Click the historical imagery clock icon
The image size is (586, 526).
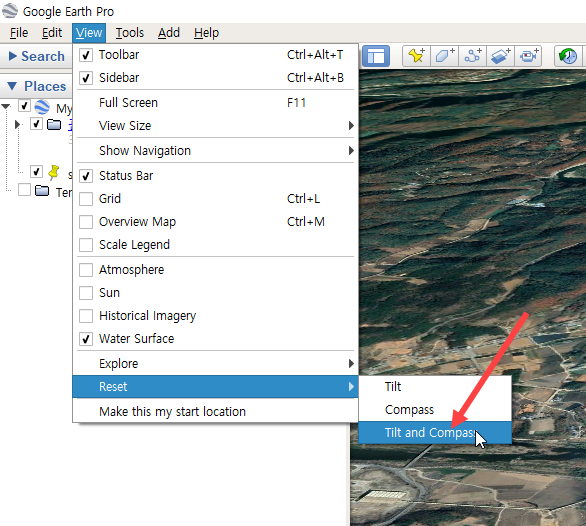(568, 56)
